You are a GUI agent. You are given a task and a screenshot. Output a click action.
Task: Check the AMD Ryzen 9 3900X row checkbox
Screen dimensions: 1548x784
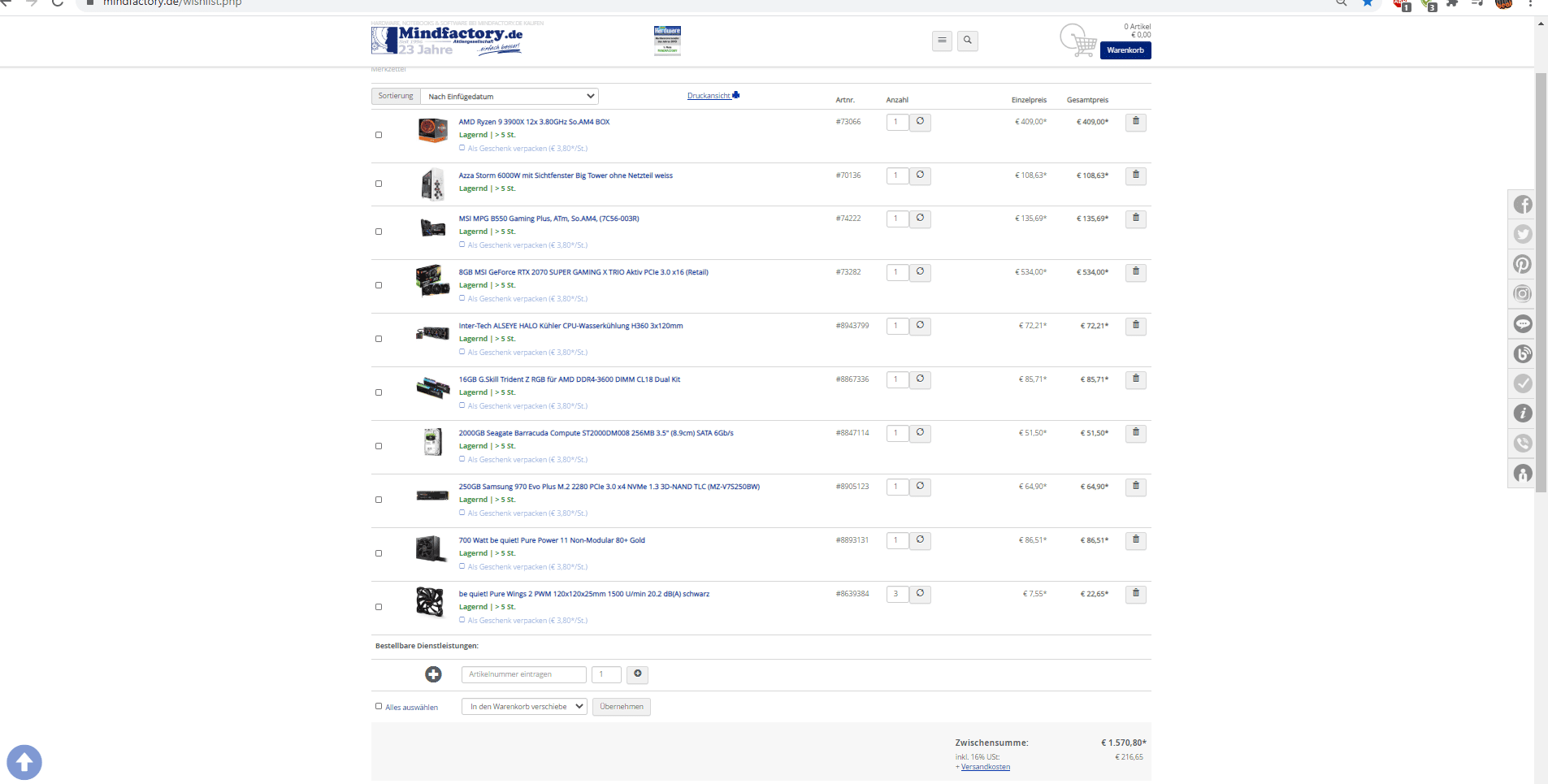point(379,135)
